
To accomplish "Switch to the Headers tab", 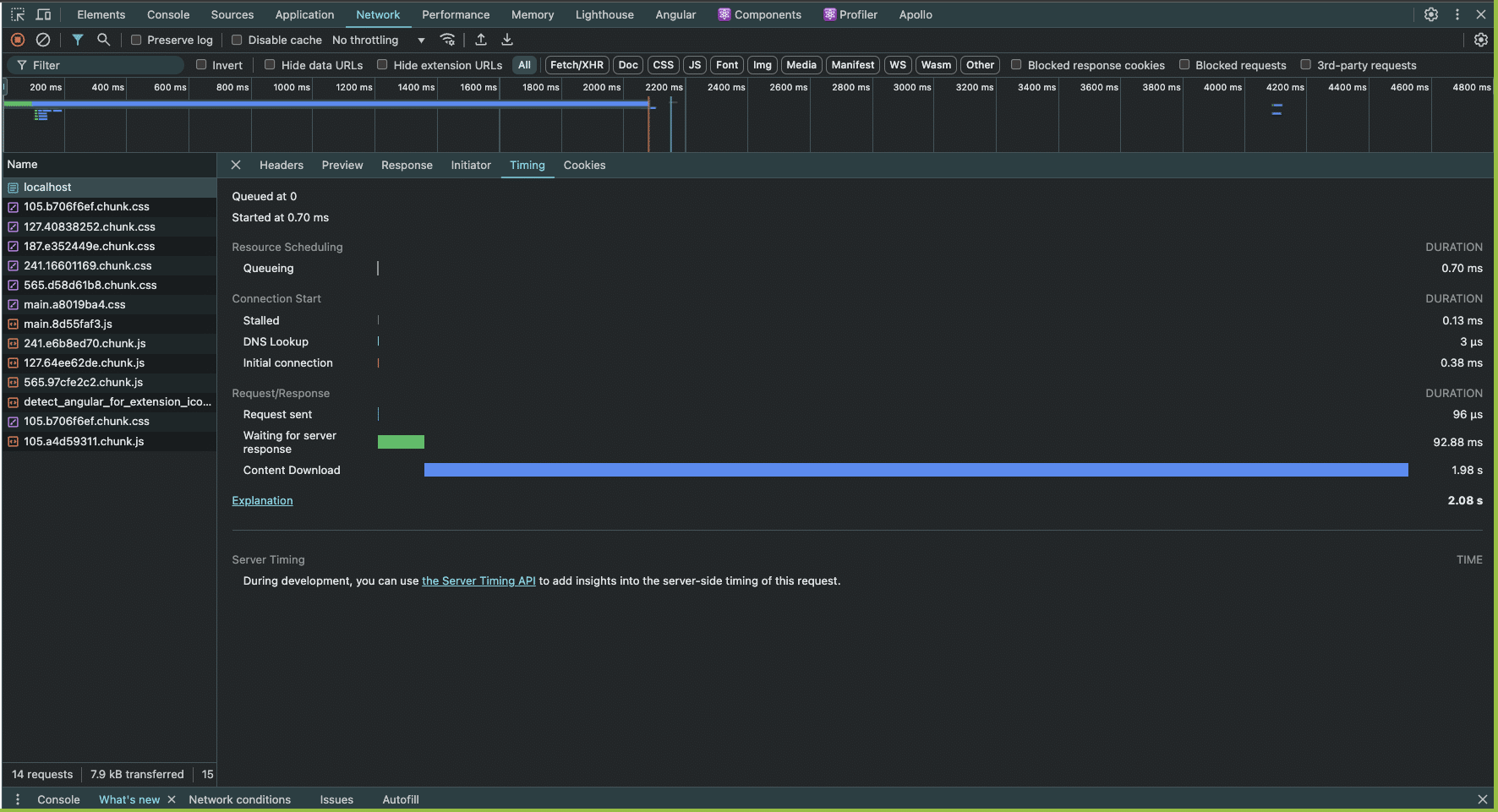I will click(281, 166).
